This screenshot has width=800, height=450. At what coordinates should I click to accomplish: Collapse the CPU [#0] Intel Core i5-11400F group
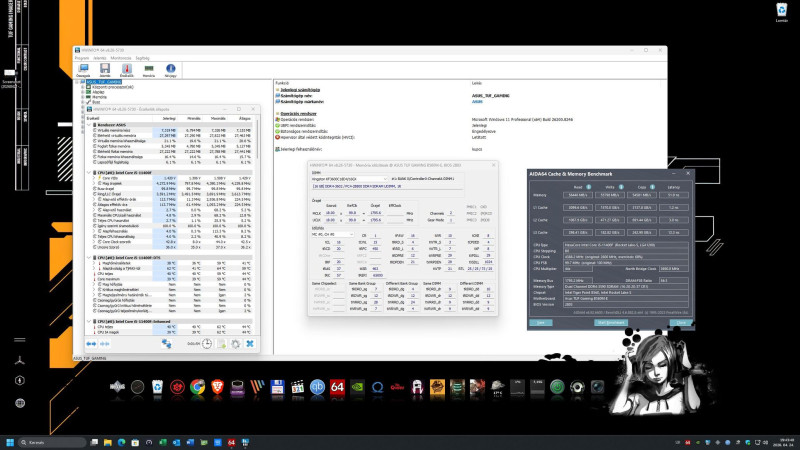[89, 172]
